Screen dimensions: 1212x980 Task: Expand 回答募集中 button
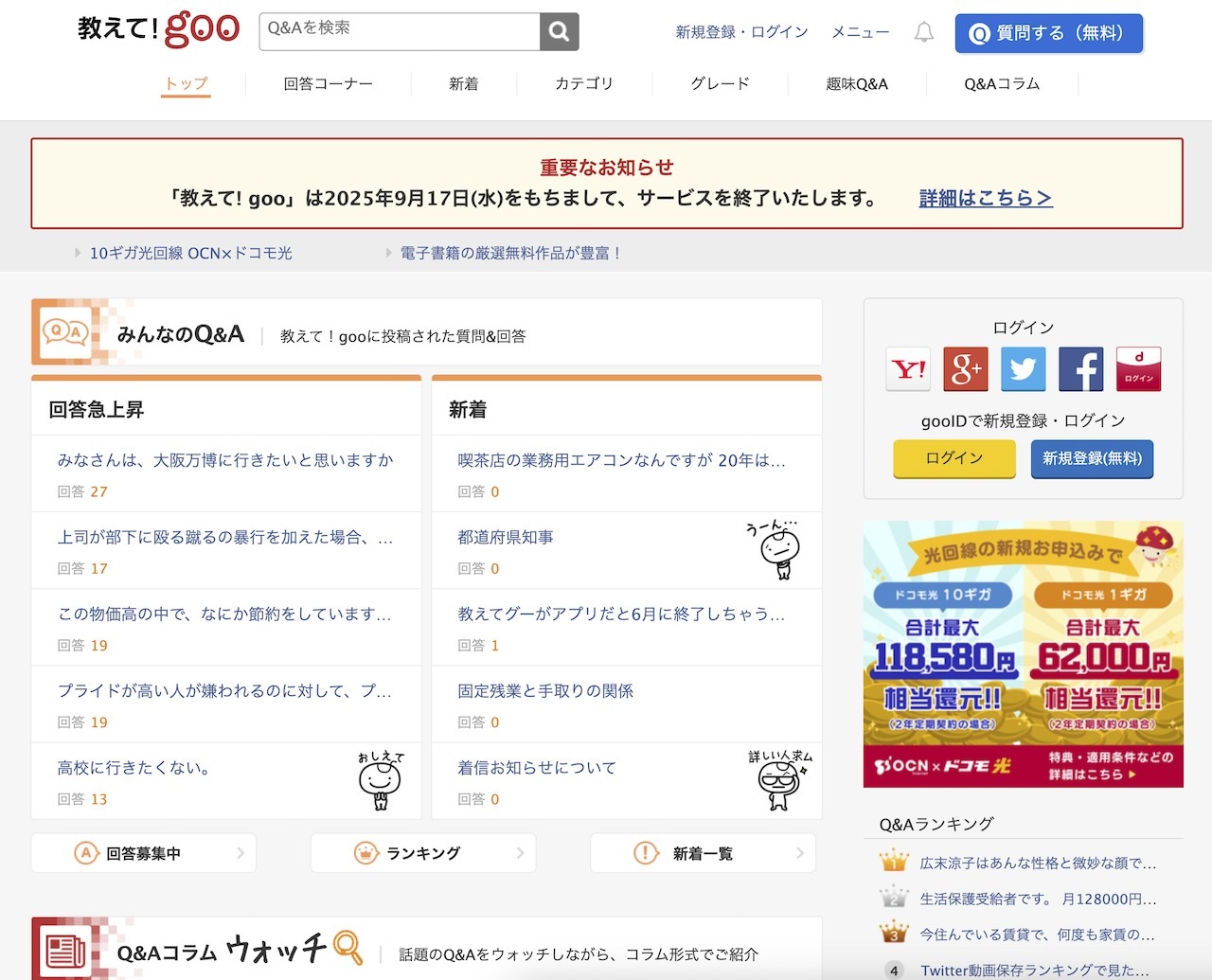144,853
